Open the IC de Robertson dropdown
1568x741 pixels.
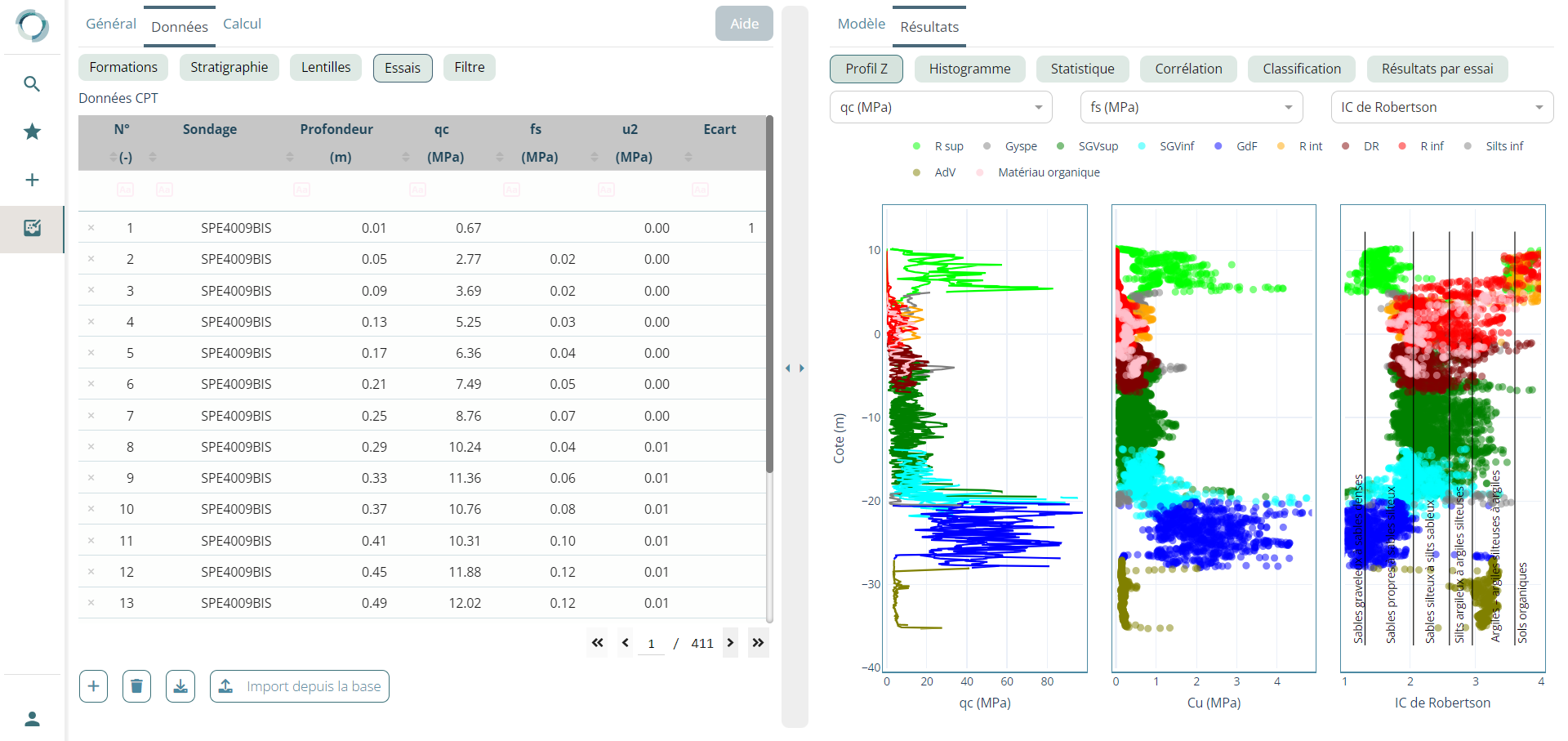(x=1441, y=107)
